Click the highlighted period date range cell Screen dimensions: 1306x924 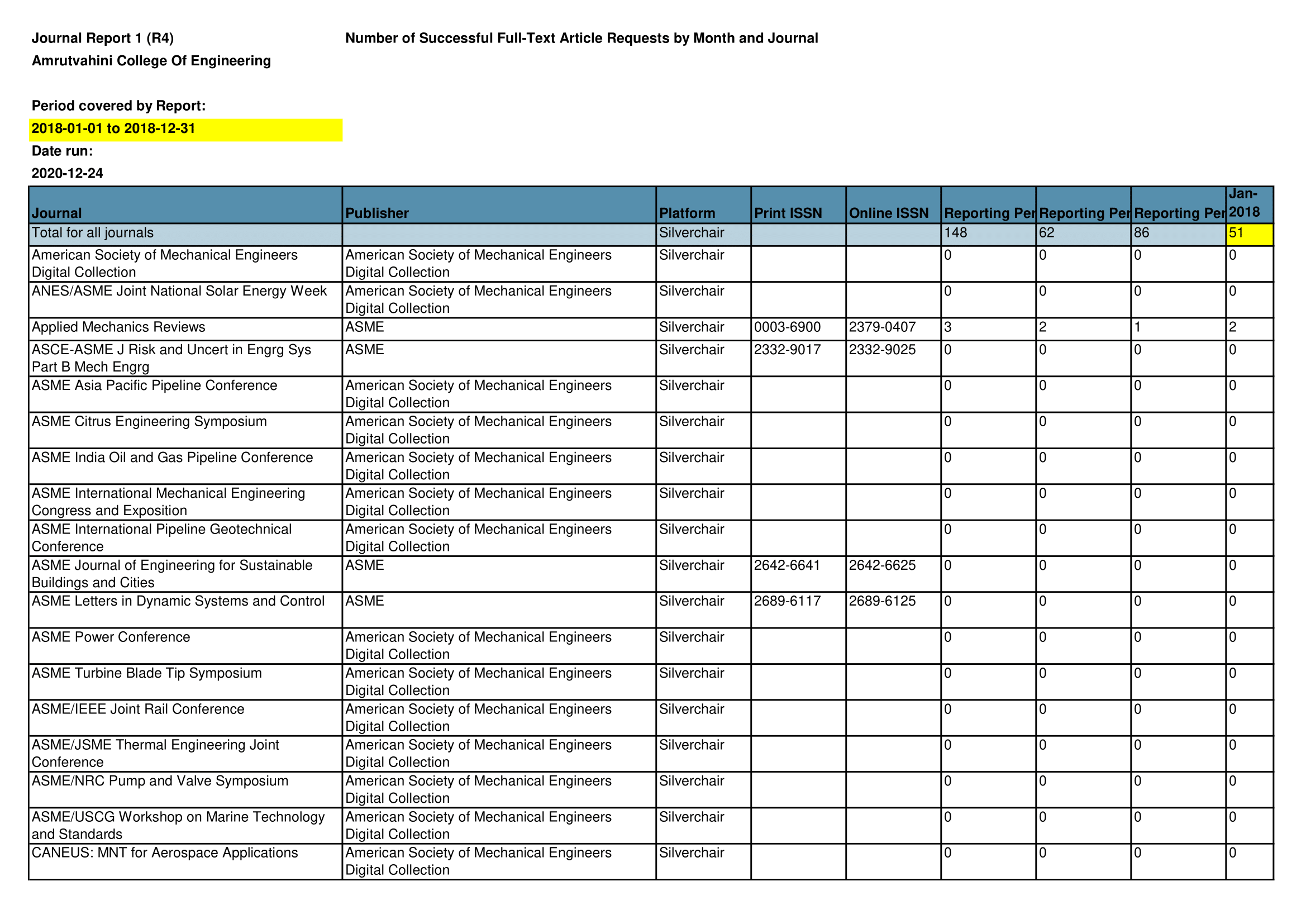pyautogui.click(x=185, y=129)
